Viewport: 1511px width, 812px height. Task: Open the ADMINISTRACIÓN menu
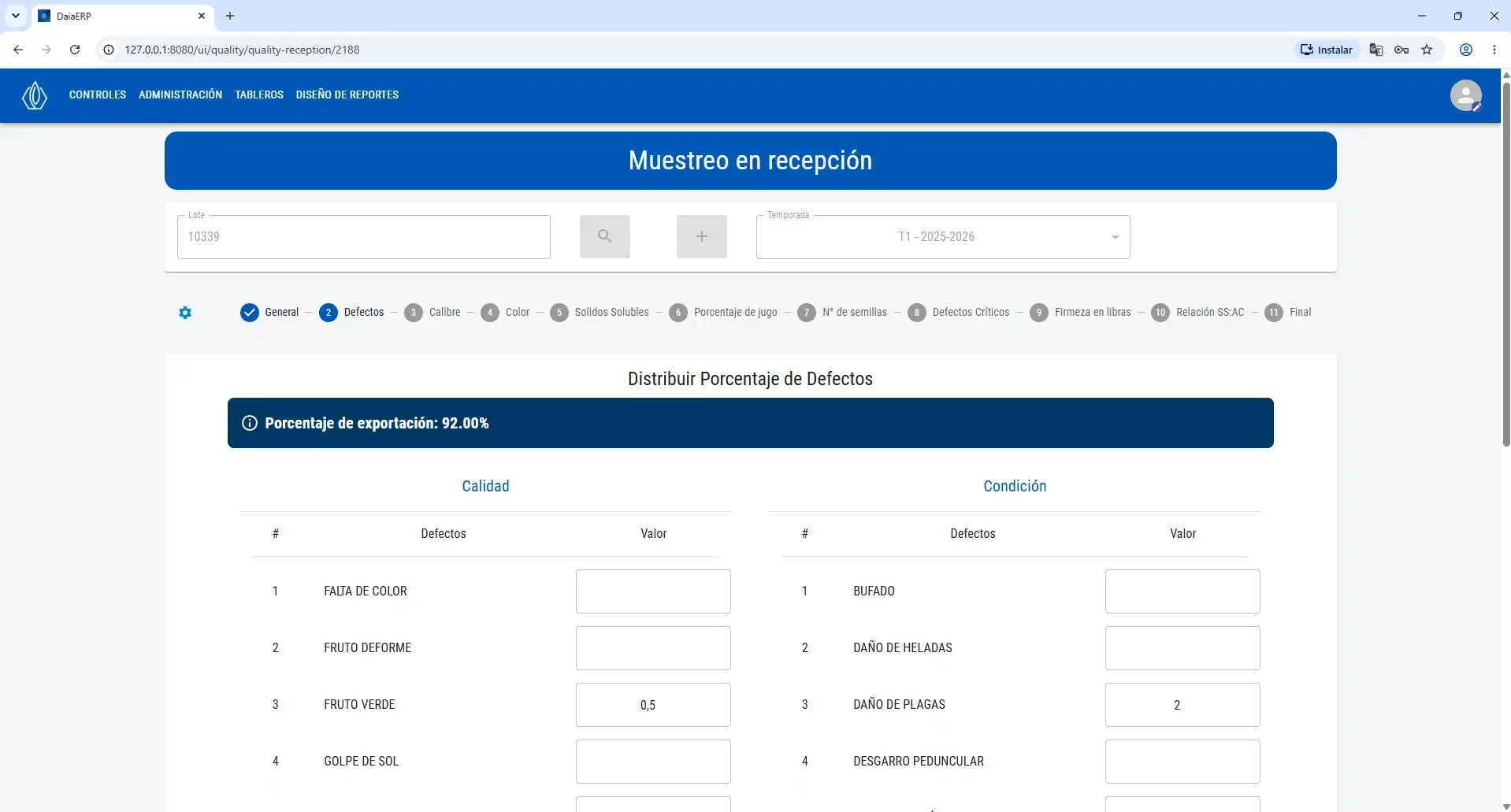coord(180,95)
